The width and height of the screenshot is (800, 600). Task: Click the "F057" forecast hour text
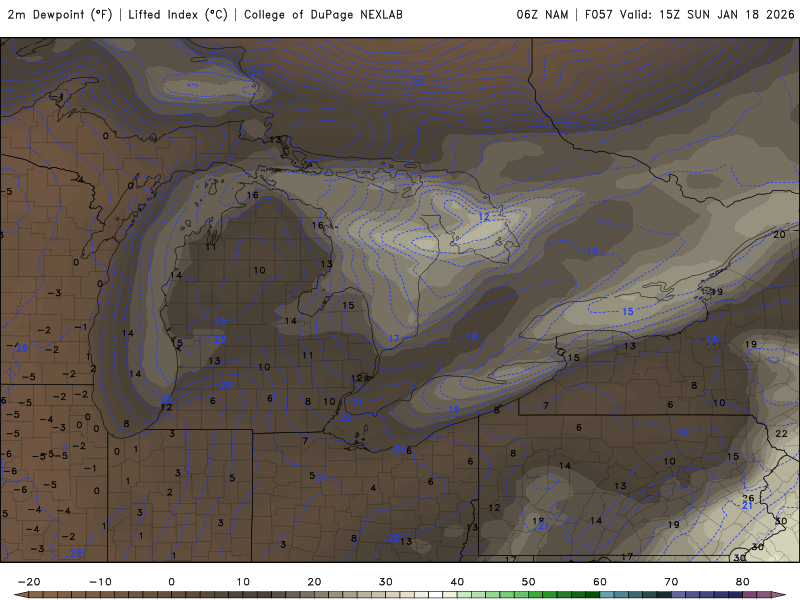tap(598, 15)
